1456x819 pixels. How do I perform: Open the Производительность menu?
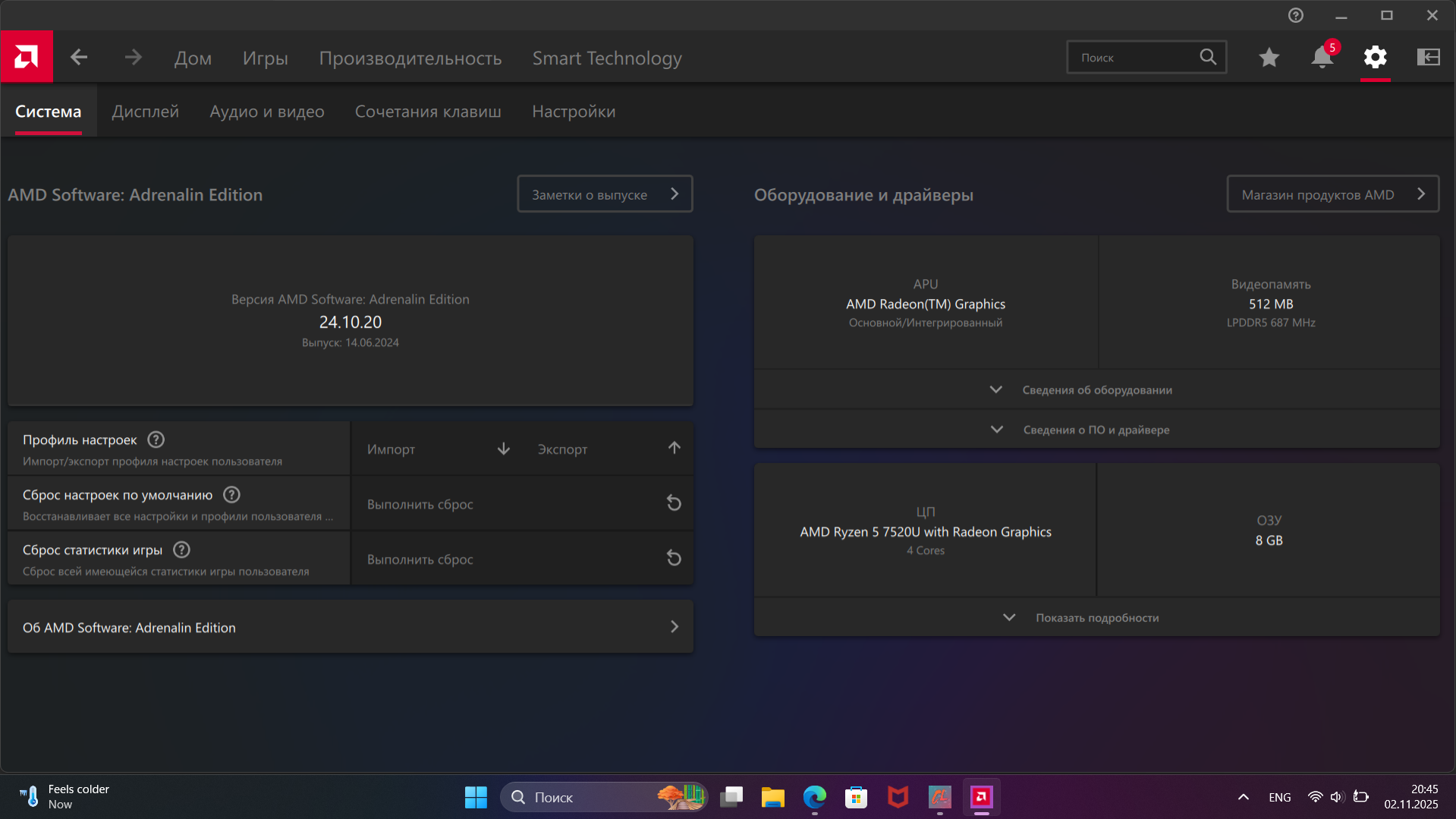click(410, 58)
